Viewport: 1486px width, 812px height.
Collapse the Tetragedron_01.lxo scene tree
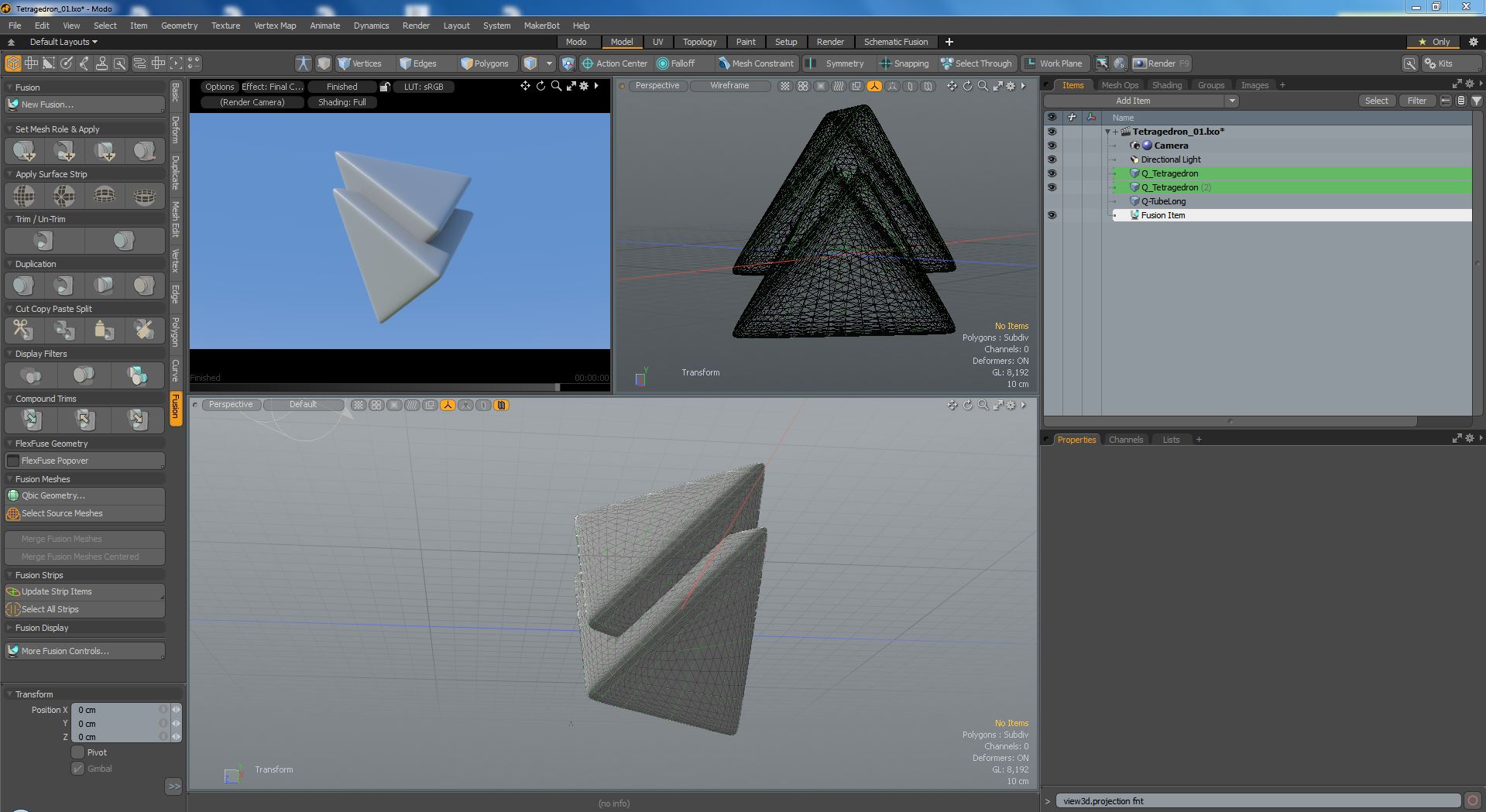point(1107,132)
